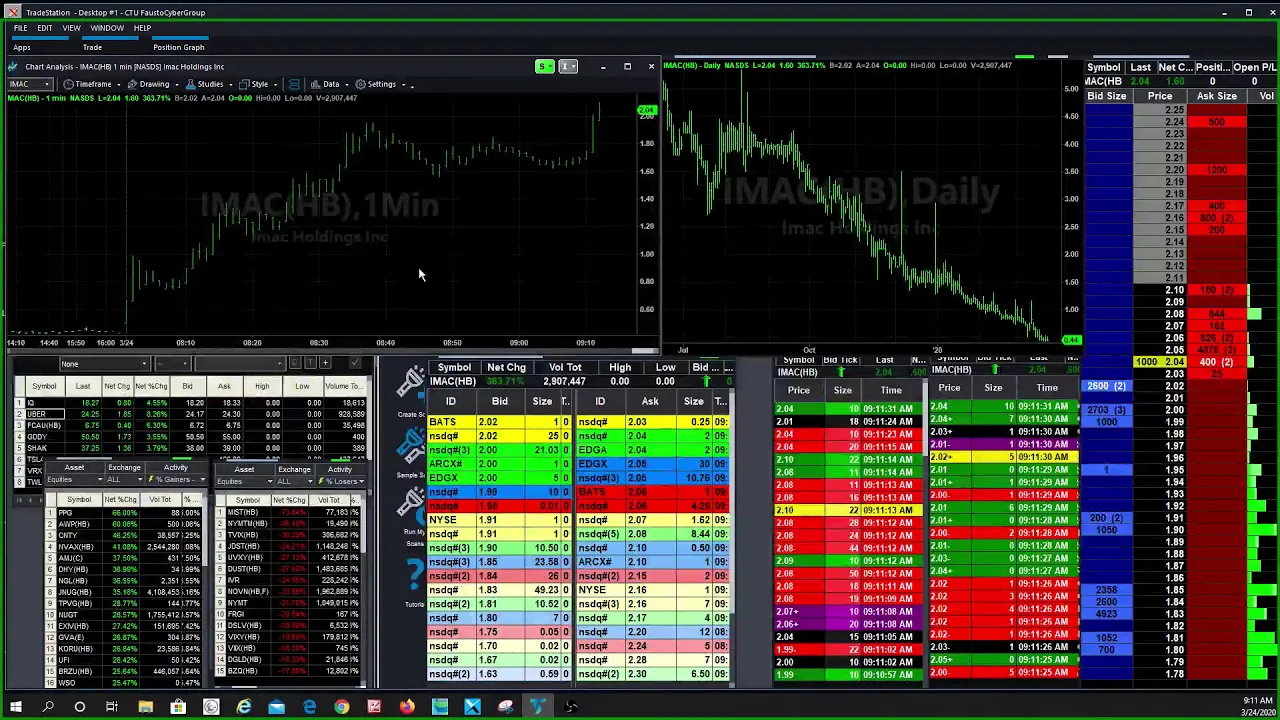Open the Trade button in top bar
Screen dimensions: 1280x720
coord(92,47)
